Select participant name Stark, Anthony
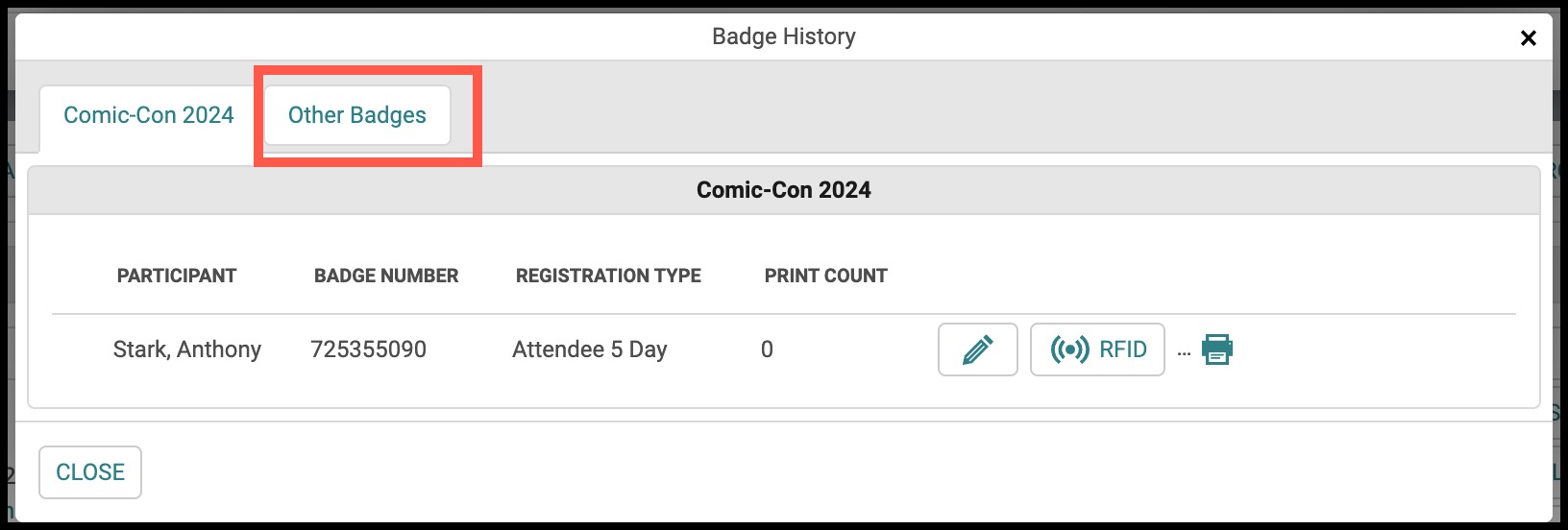Image resolution: width=1568 pixels, height=530 pixels. click(187, 349)
